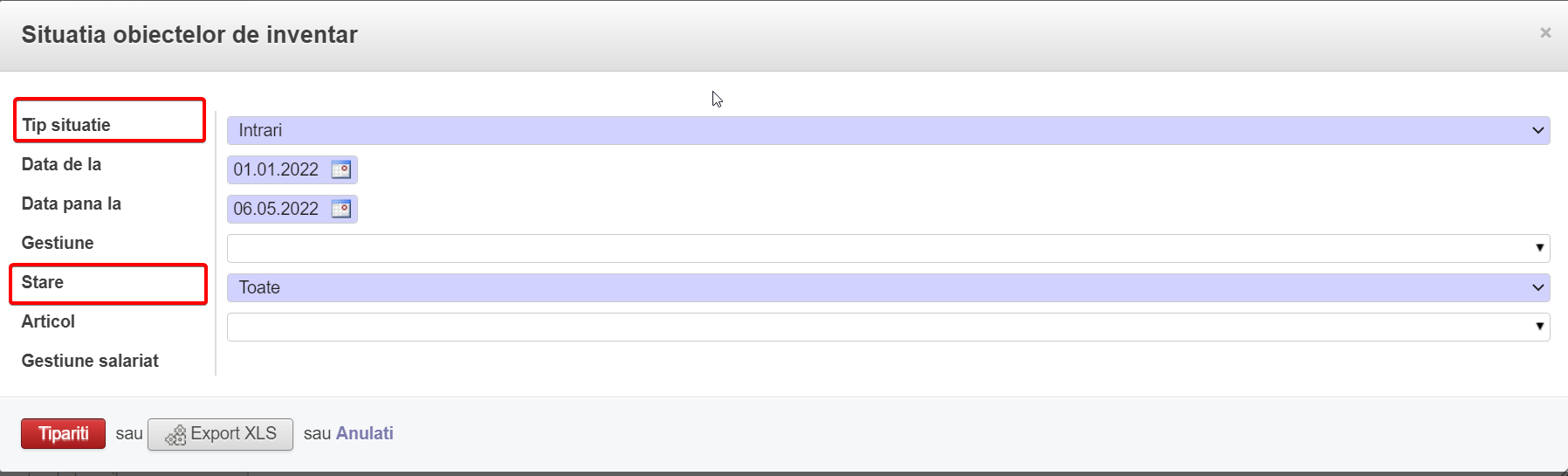Click the Tip situatie label
Screen dimensions: 1568x476
(66, 125)
